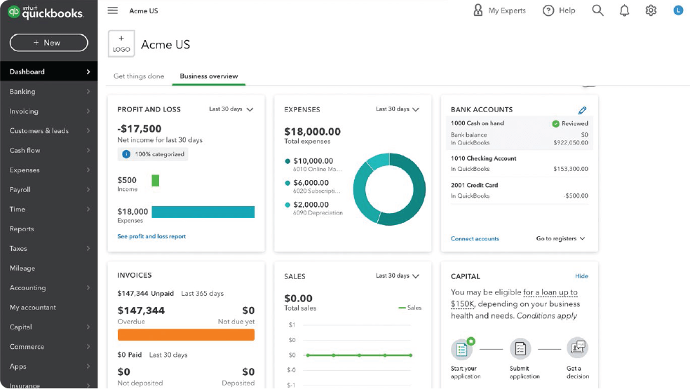Click the orange overdue invoices bar
690x389 pixels.
click(x=186, y=335)
